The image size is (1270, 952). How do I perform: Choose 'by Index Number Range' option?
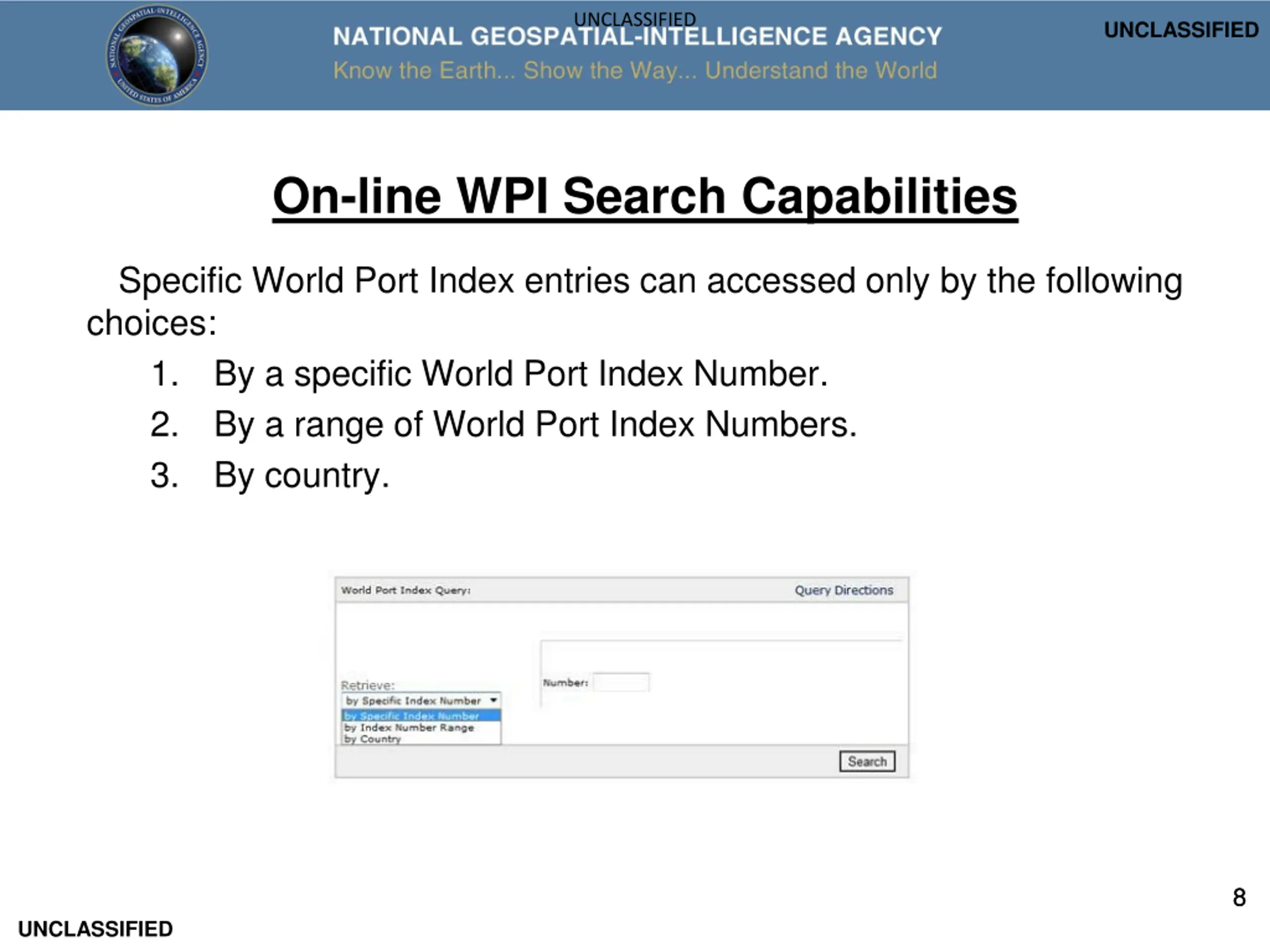pyautogui.click(x=421, y=727)
